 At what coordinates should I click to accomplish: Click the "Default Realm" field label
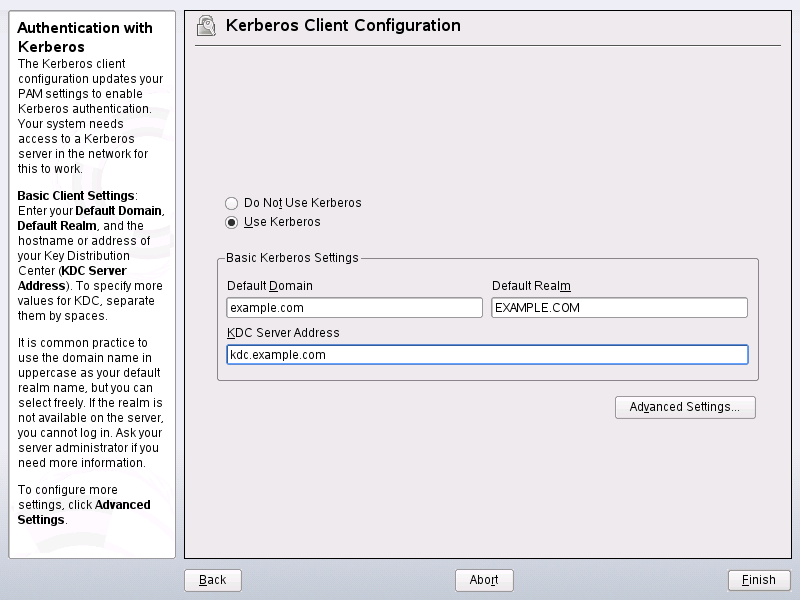[x=531, y=286]
